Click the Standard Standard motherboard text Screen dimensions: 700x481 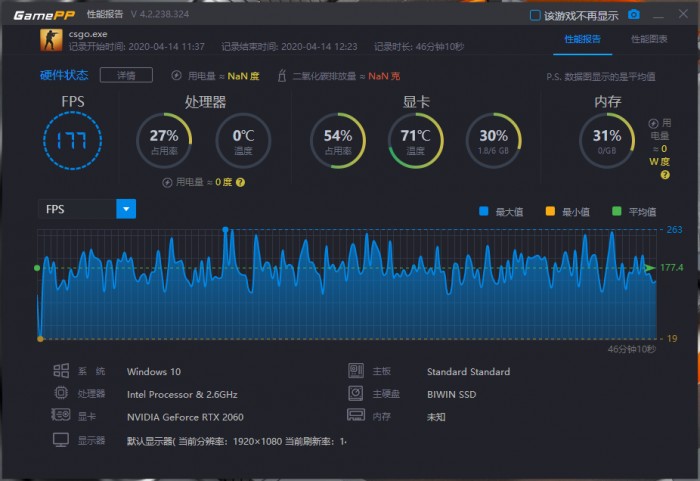(468, 372)
